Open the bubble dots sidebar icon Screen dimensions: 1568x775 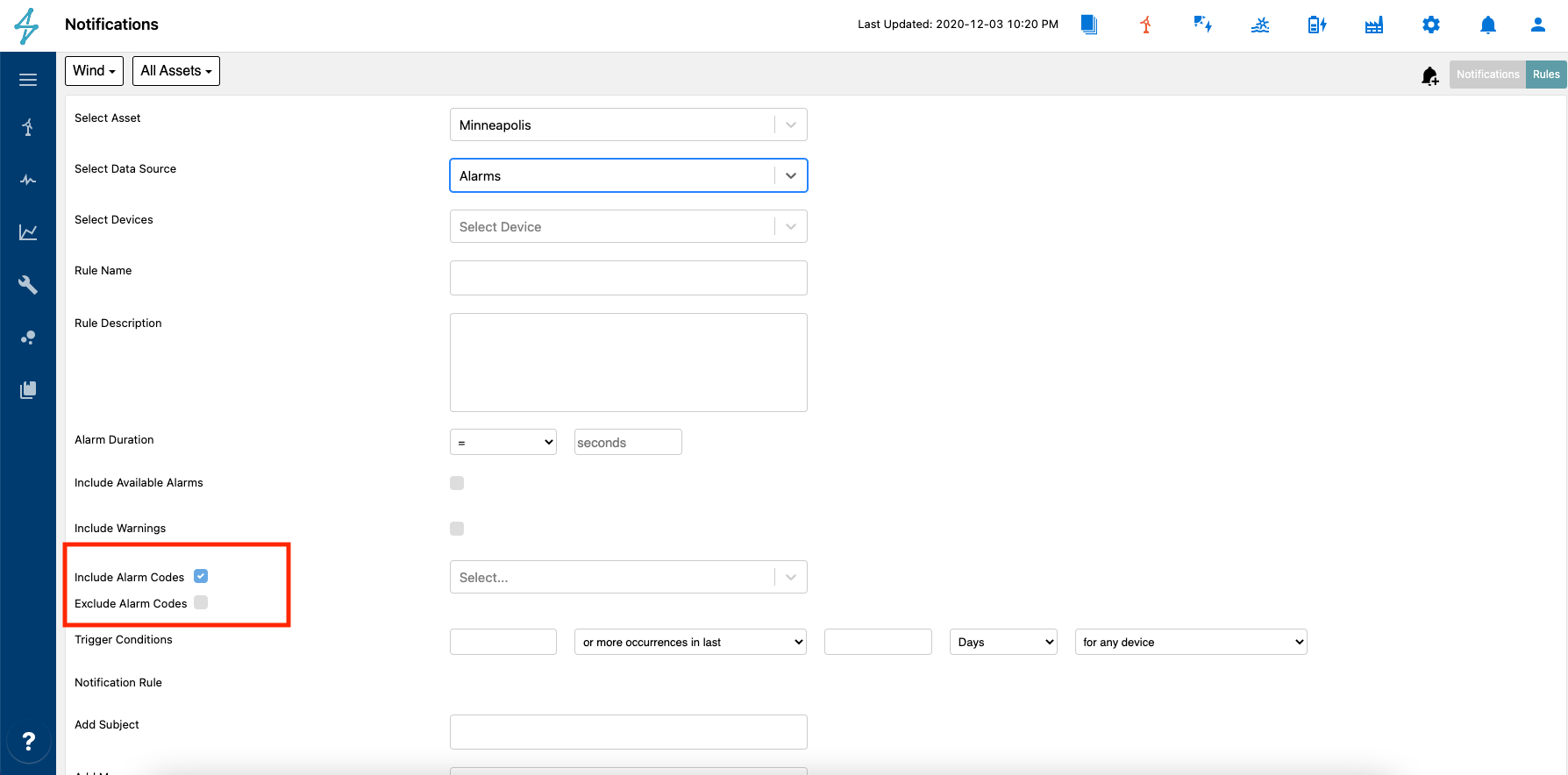pos(28,338)
